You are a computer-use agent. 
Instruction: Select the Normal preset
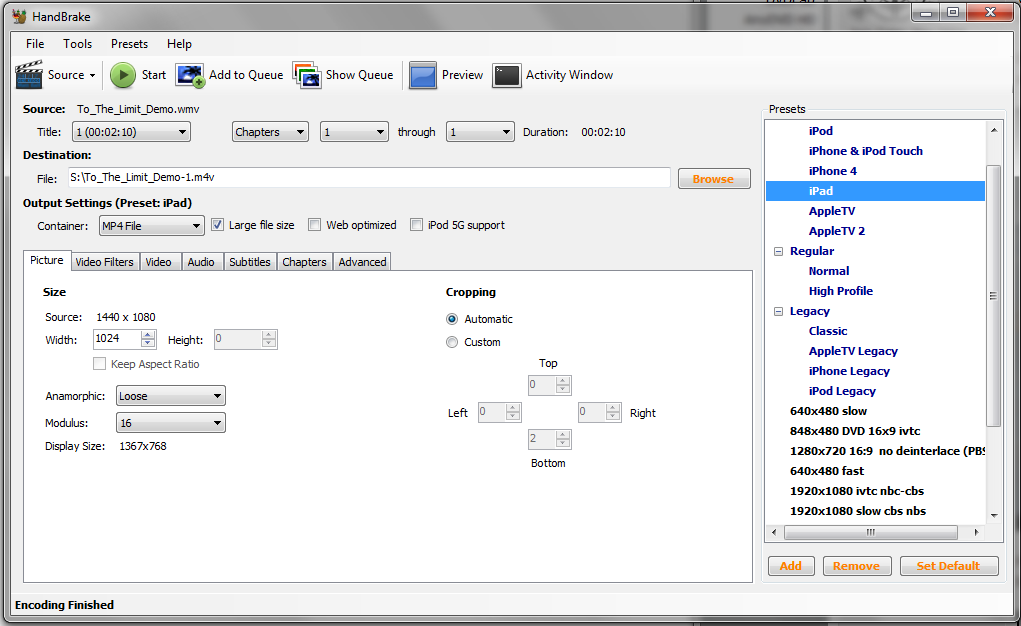click(x=829, y=271)
